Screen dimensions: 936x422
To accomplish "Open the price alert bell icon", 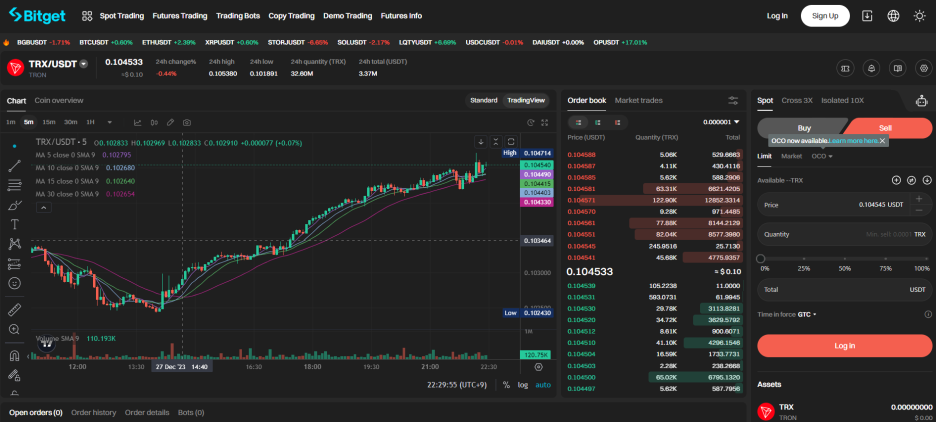I will (x=872, y=68).
